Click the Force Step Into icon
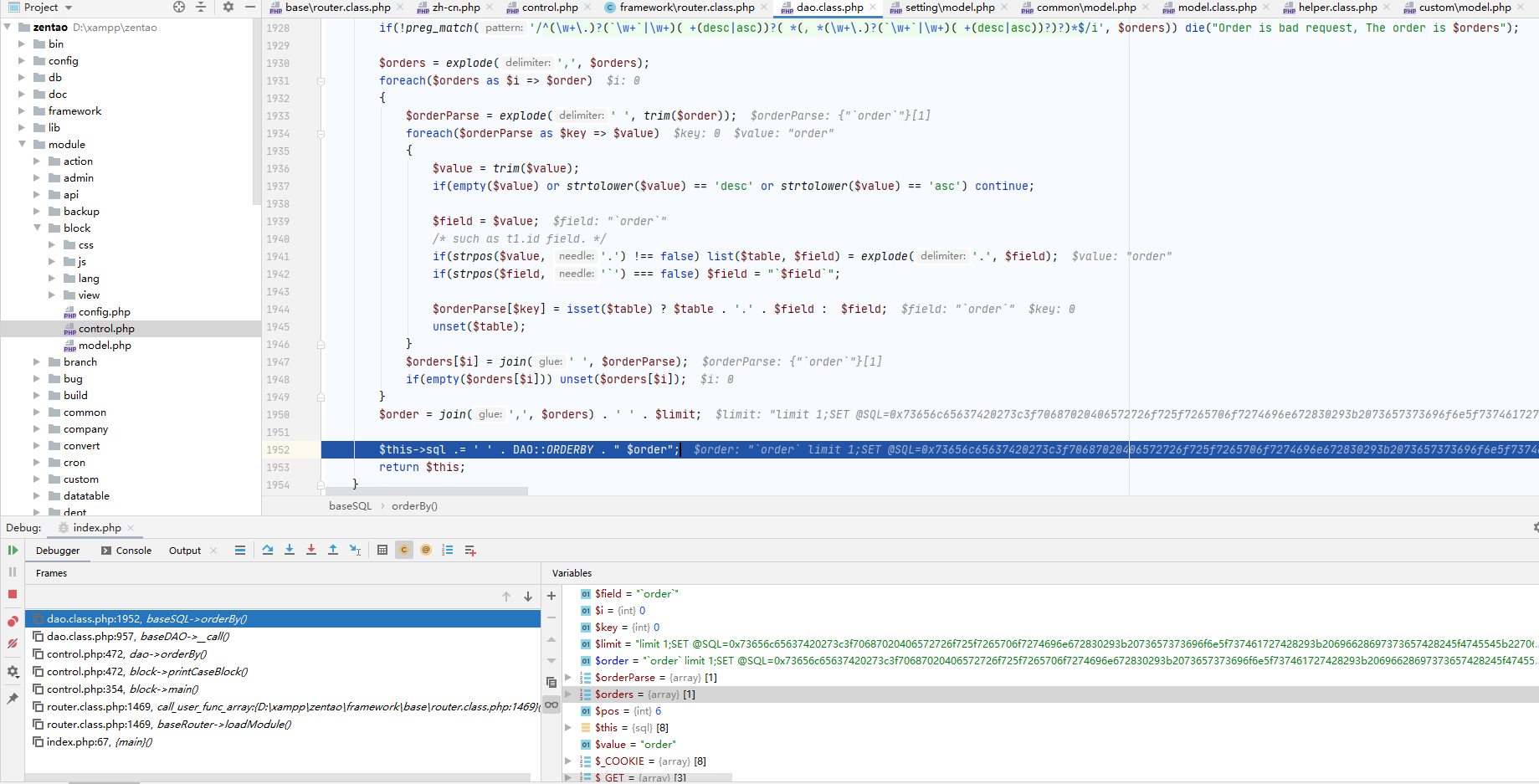Screen dimensions: 1539x784 [311, 550]
